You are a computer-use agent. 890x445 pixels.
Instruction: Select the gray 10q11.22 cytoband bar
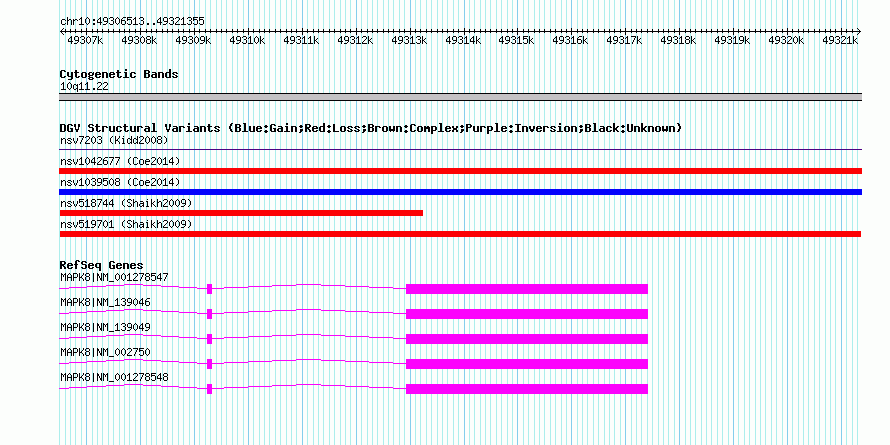pyautogui.click(x=460, y=97)
